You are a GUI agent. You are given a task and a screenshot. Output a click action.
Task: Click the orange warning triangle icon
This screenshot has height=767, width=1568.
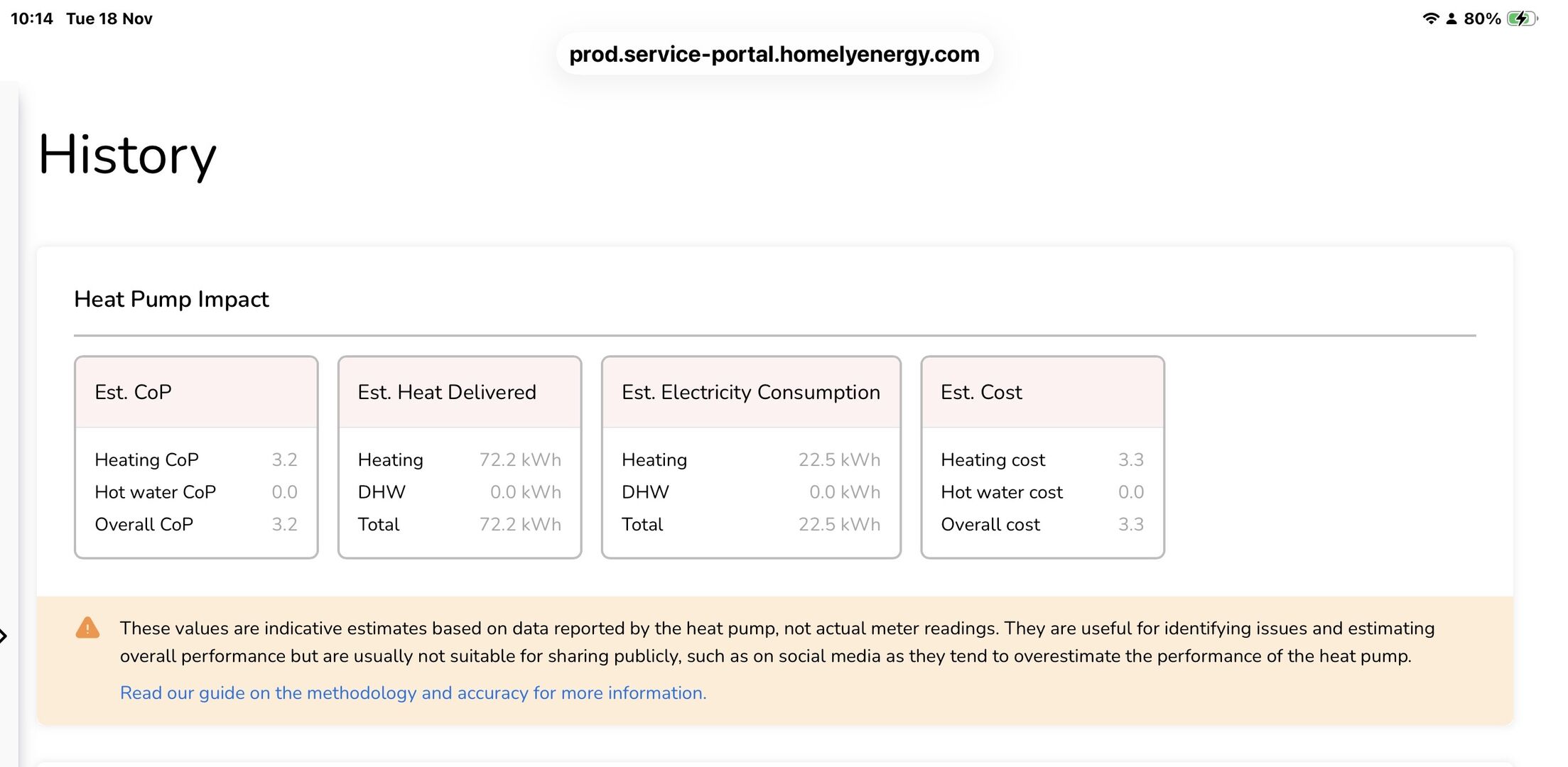point(87,628)
